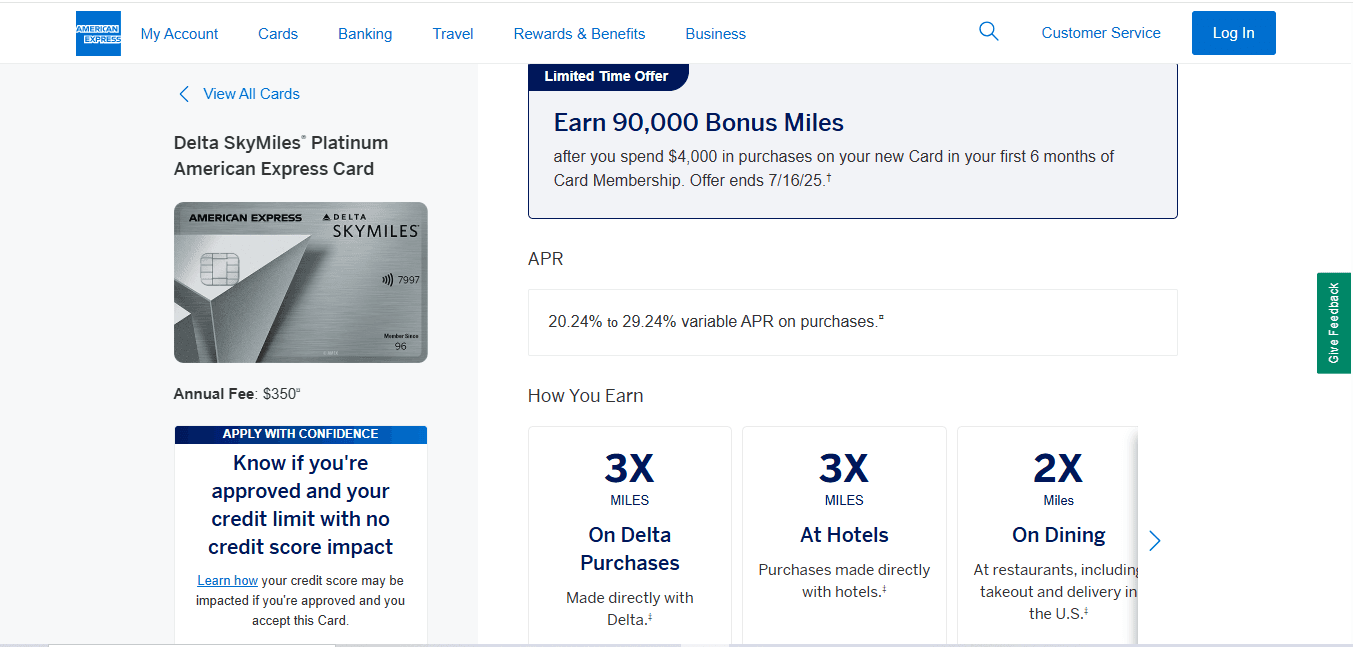Viewport: 1353px width, 647px height.
Task: Advance the How You Earn carousel arrow
Action: [x=1154, y=540]
